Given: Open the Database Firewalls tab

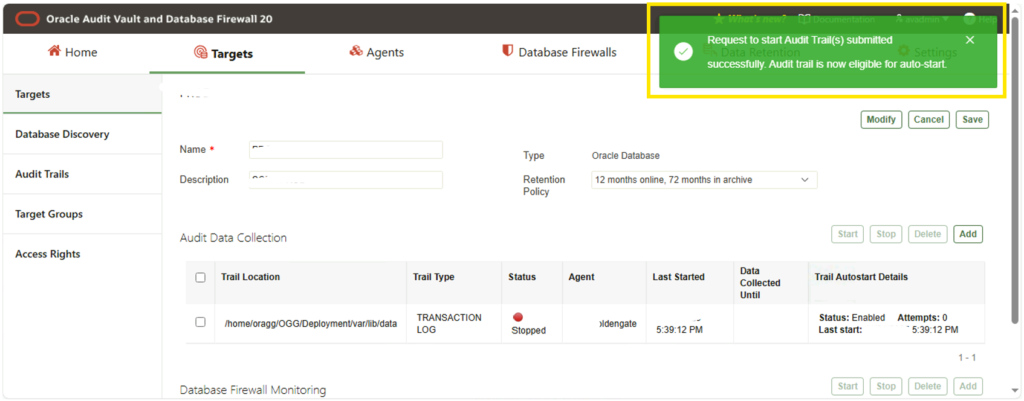Looking at the screenshot, I should 559,52.
